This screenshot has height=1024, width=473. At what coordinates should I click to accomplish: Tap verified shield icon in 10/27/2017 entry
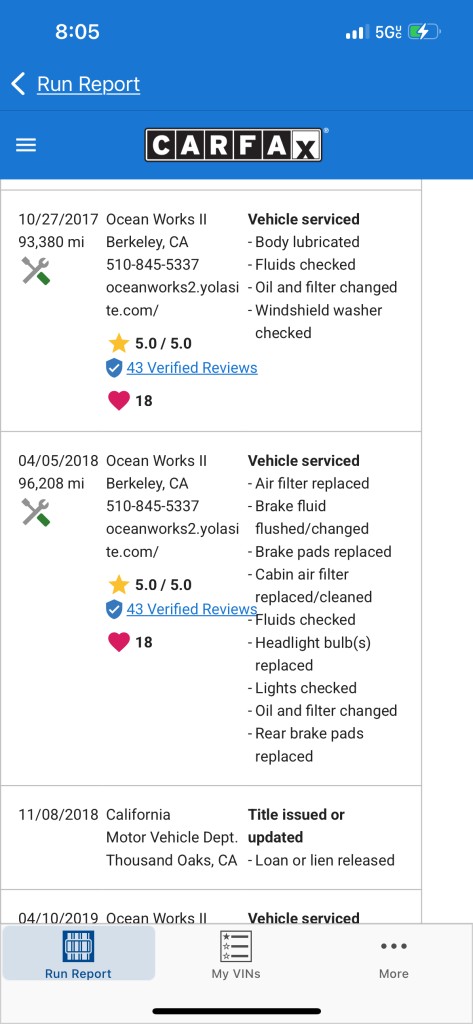click(114, 368)
